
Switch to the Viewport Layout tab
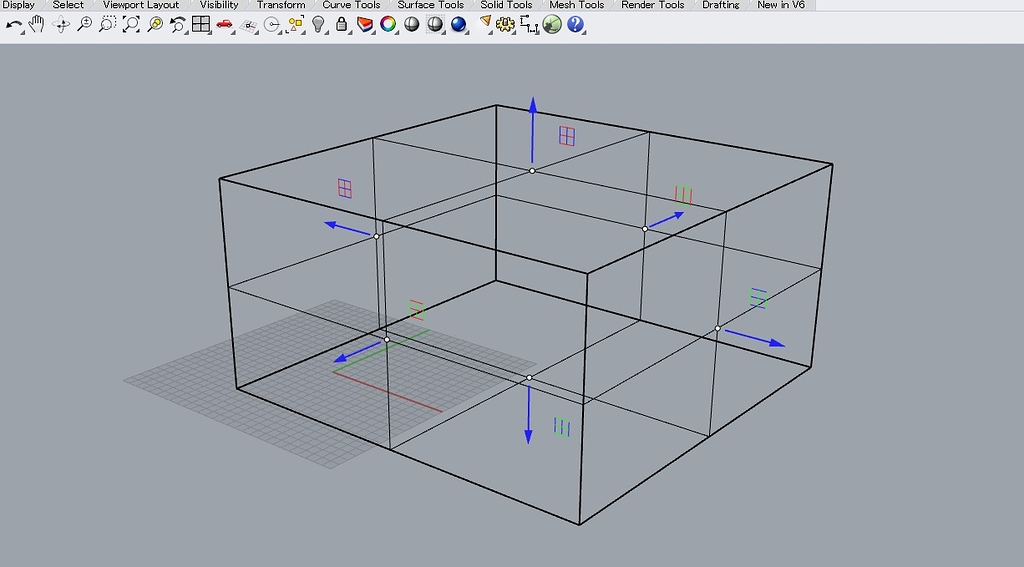pos(140,5)
